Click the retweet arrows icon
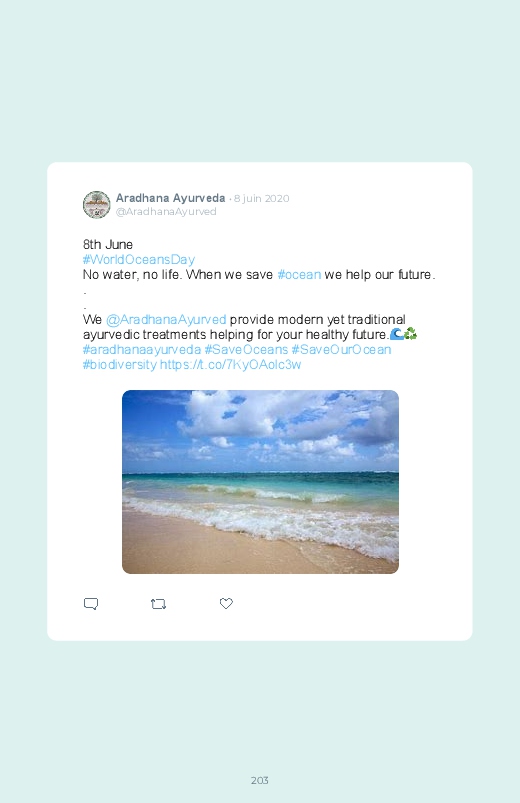 point(158,604)
